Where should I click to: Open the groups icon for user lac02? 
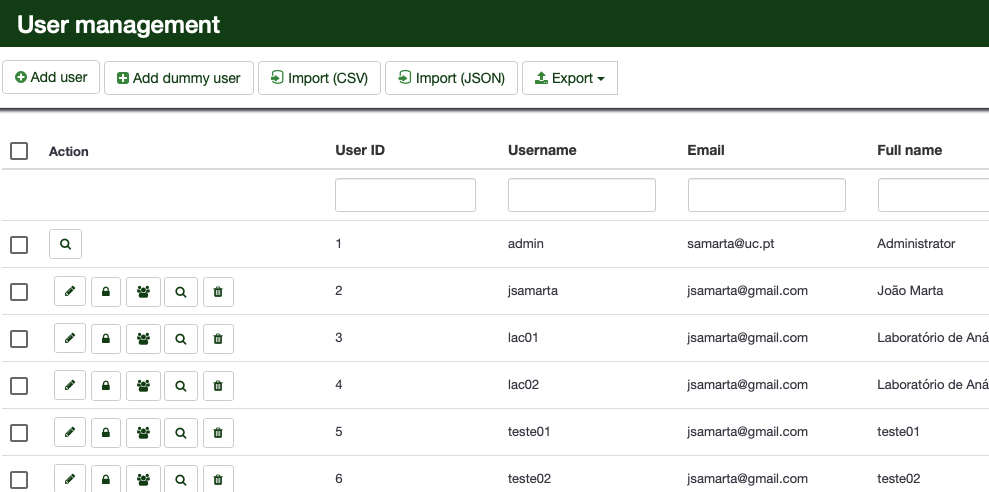pos(143,386)
